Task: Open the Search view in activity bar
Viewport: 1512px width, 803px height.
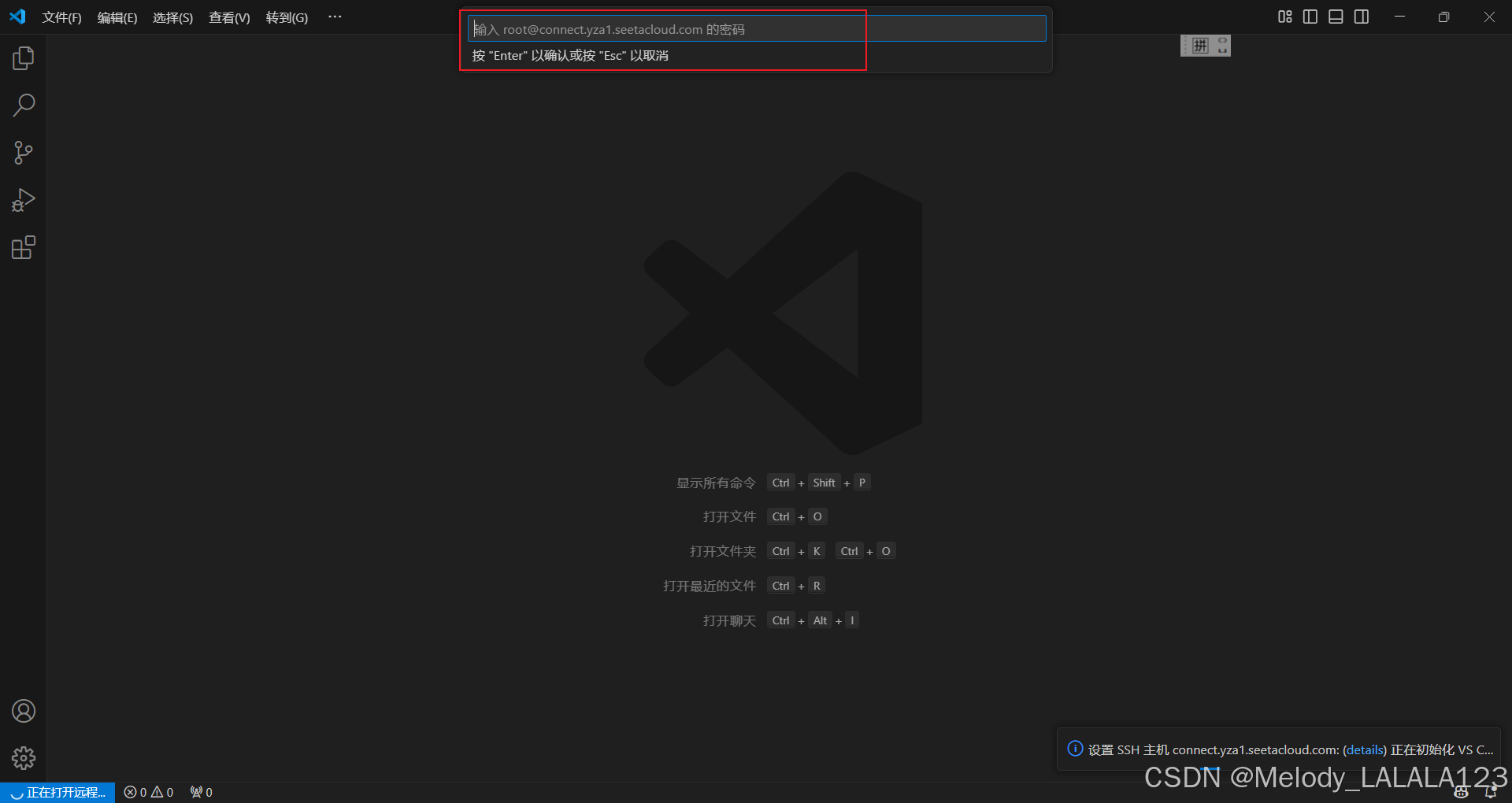Action: click(x=24, y=105)
